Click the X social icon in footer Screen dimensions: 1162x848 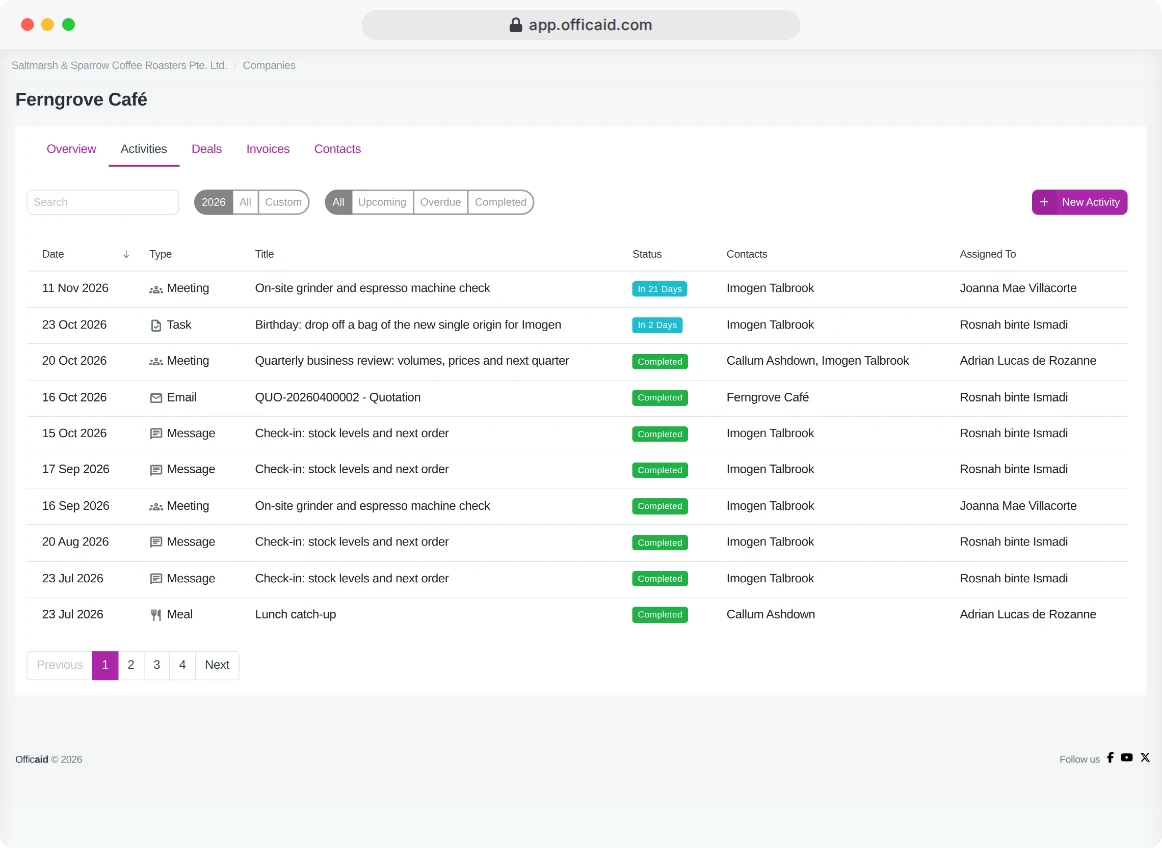(1145, 758)
